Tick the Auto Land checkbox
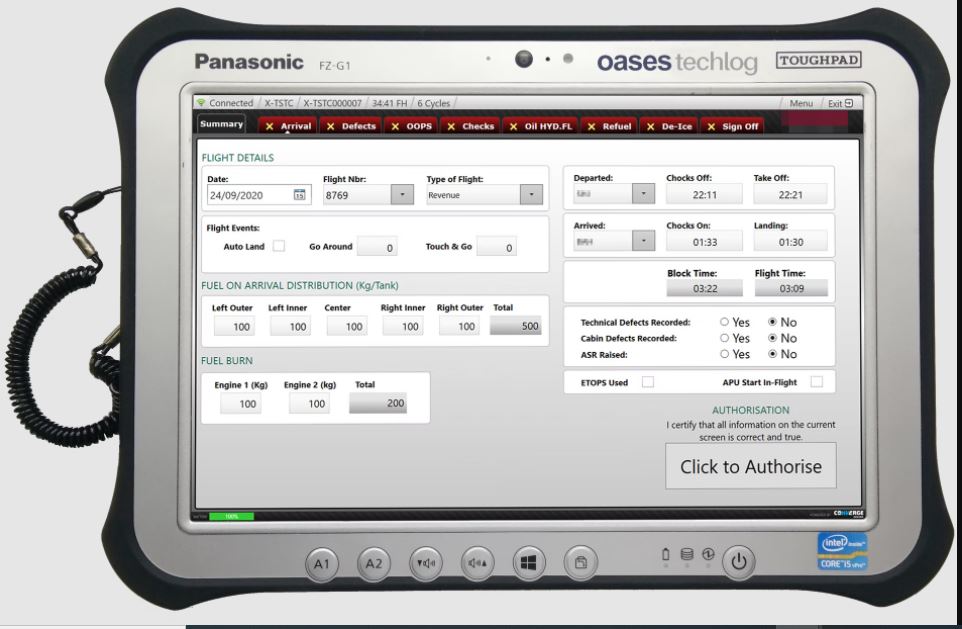 pyautogui.click(x=279, y=246)
